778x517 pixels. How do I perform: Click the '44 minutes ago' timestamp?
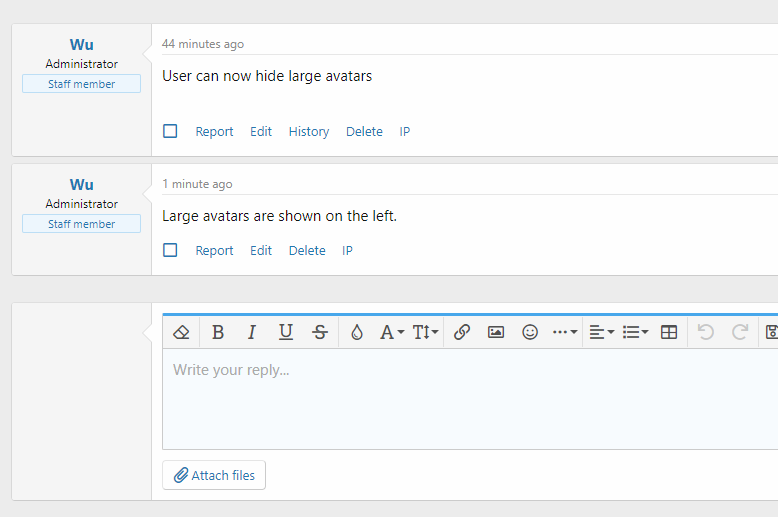tap(203, 44)
